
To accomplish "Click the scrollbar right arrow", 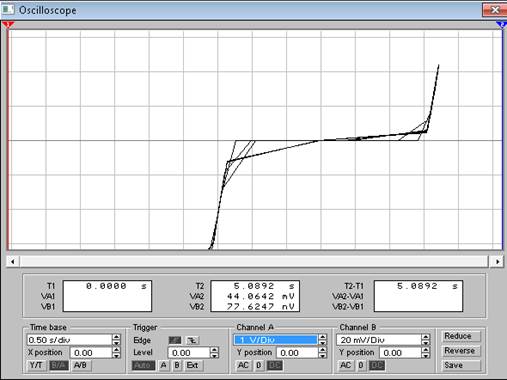I will tap(497, 262).
